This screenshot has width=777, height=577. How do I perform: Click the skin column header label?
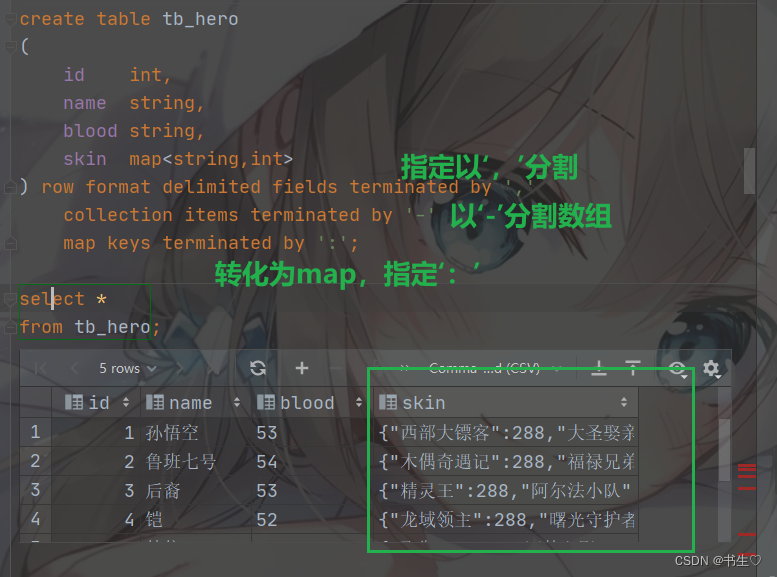(424, 403)
